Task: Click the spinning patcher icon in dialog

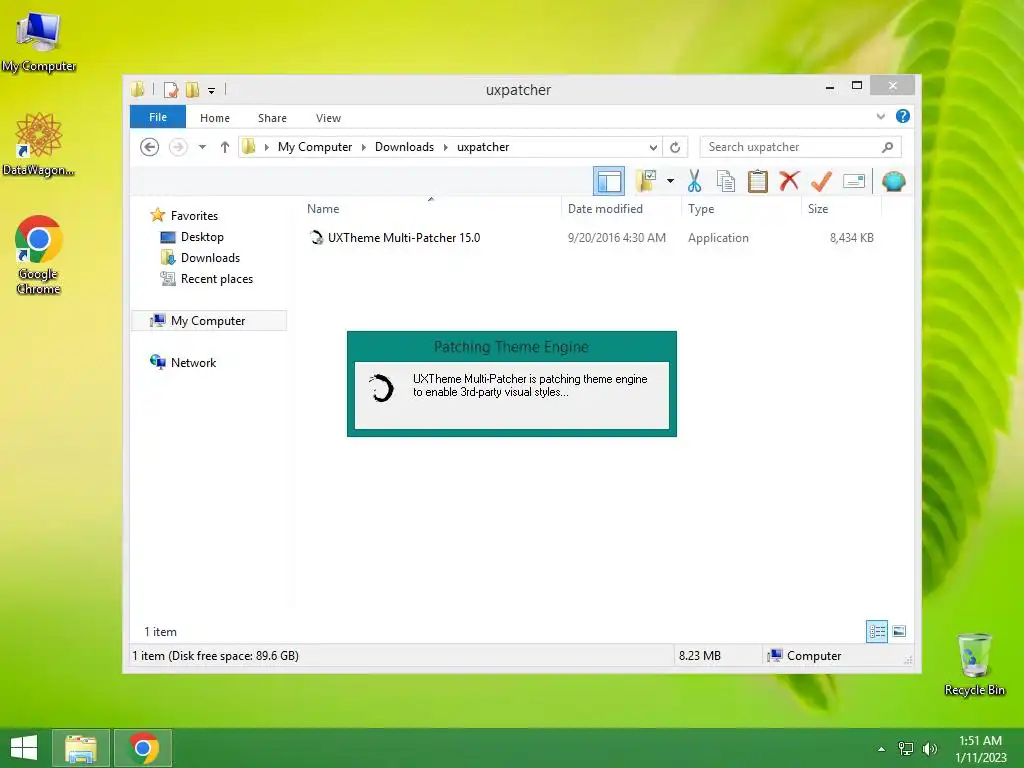Action: (381, 388)
